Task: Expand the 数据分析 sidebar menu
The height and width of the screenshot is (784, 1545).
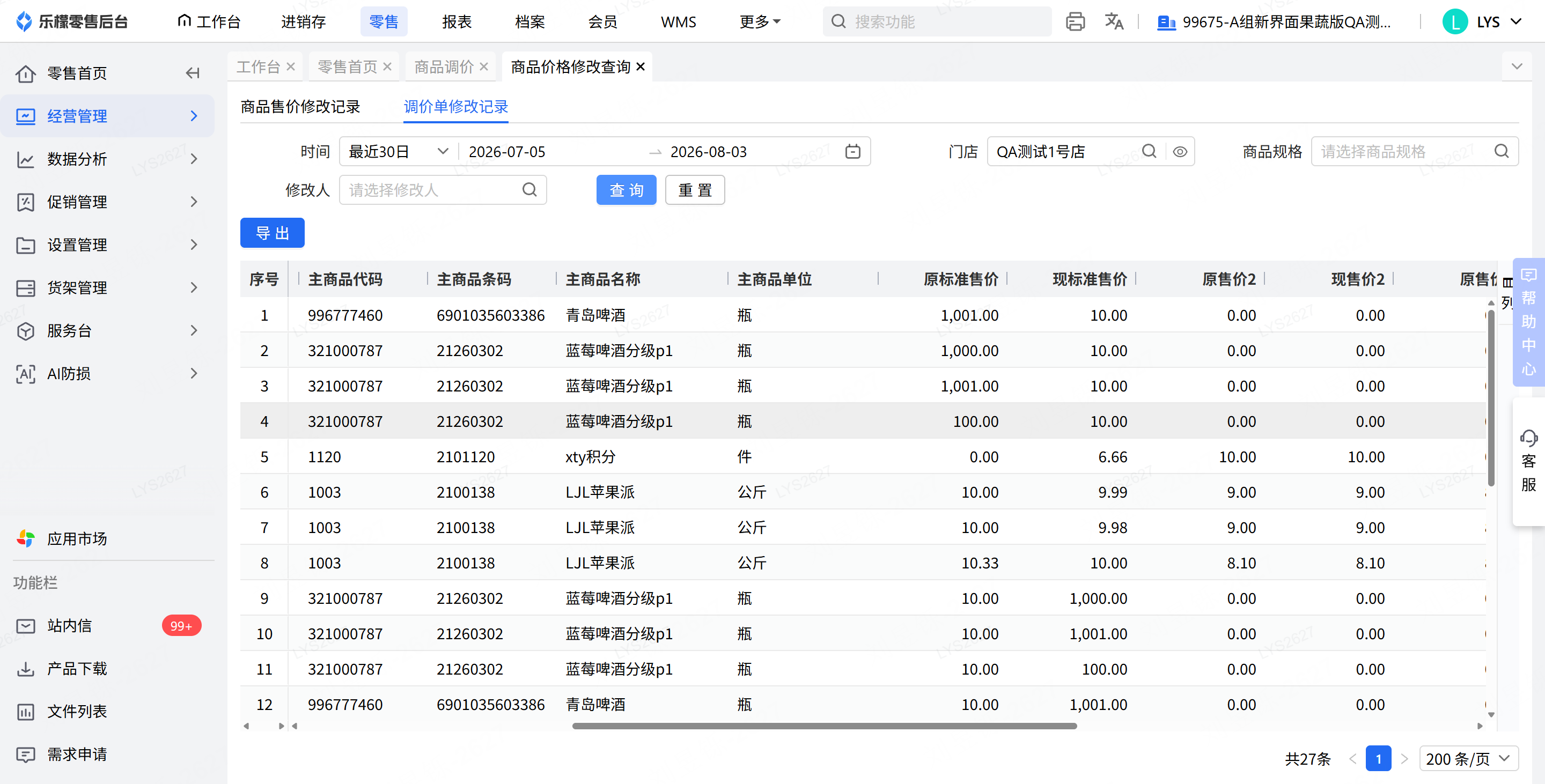Action: click(194, 159)
